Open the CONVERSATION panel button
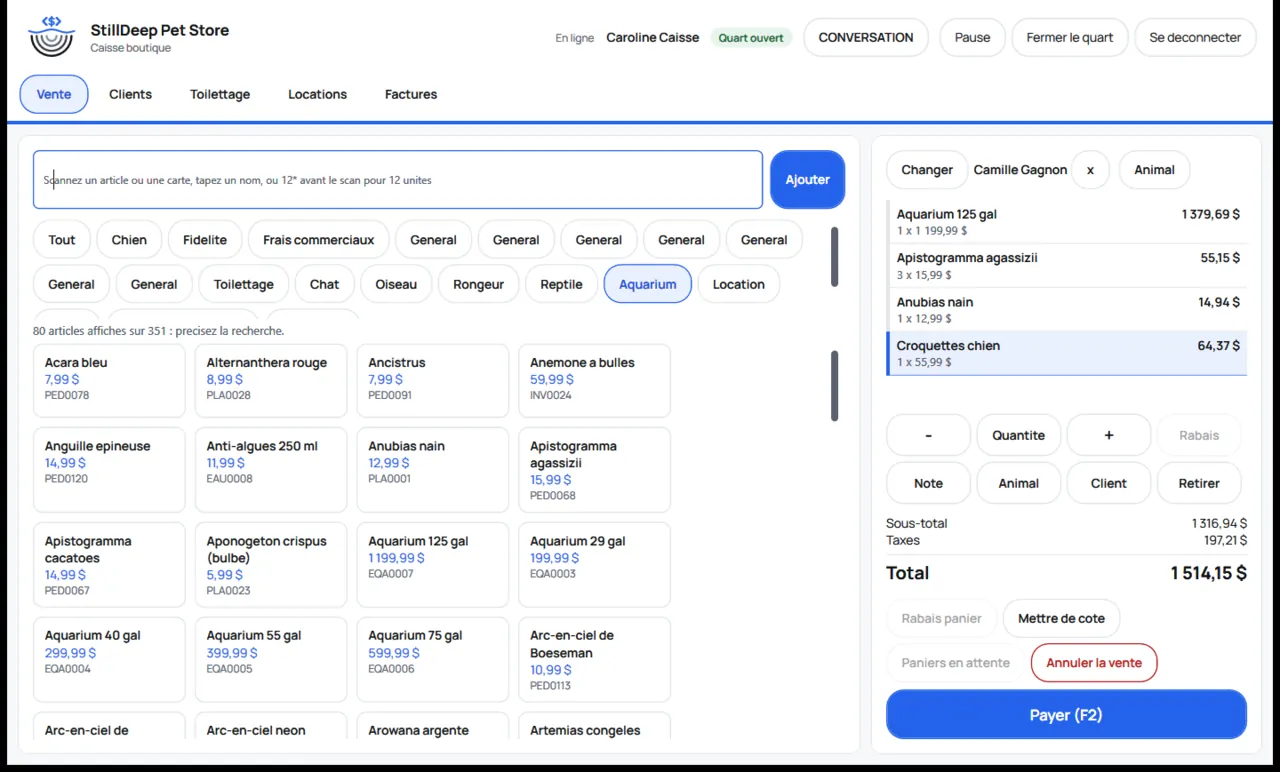The image size is (1280, 772). [866, 38]
